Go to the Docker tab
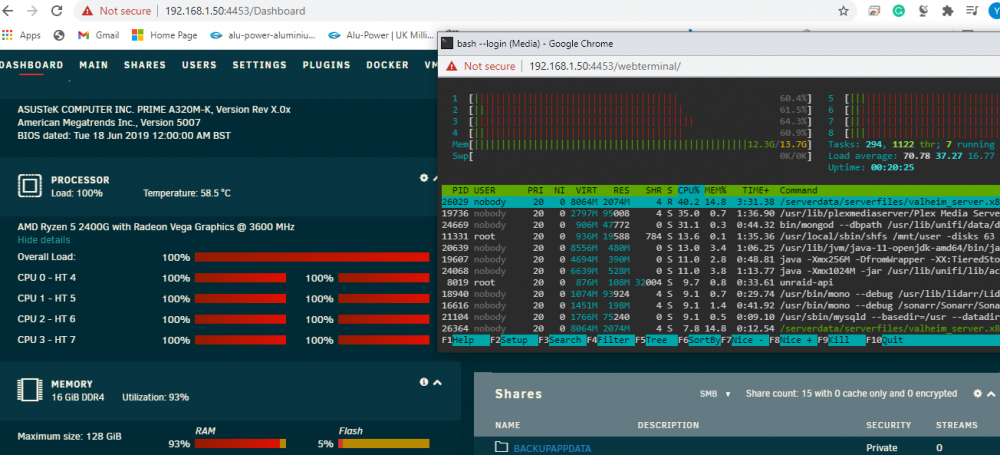This screenshot has height=455, width=1000. coord(387,65)
